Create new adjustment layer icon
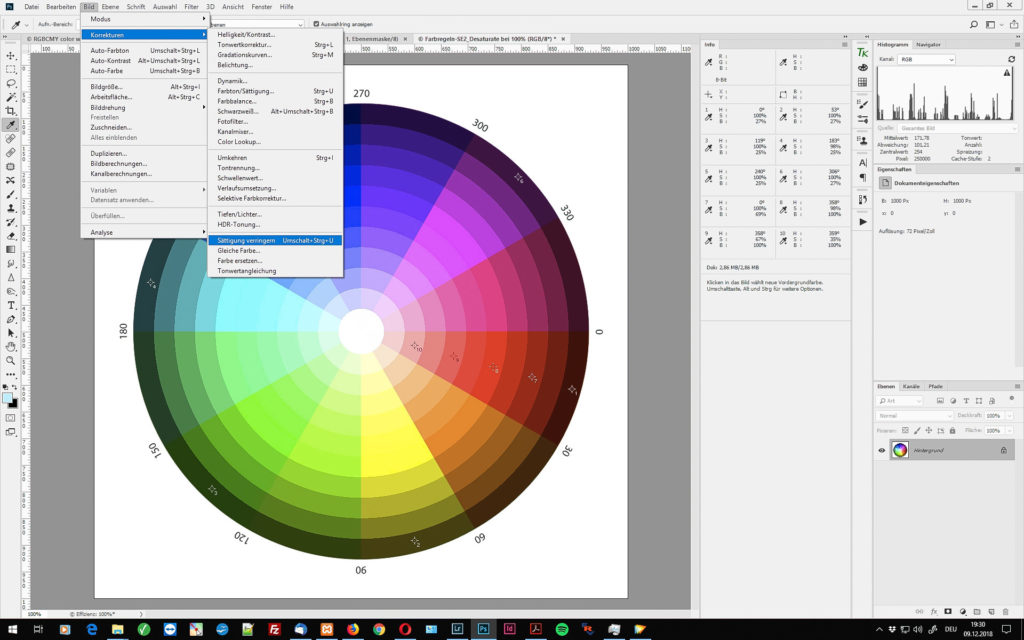The height and width of the screenshot is (640, 1024). [x=963, y=611]
